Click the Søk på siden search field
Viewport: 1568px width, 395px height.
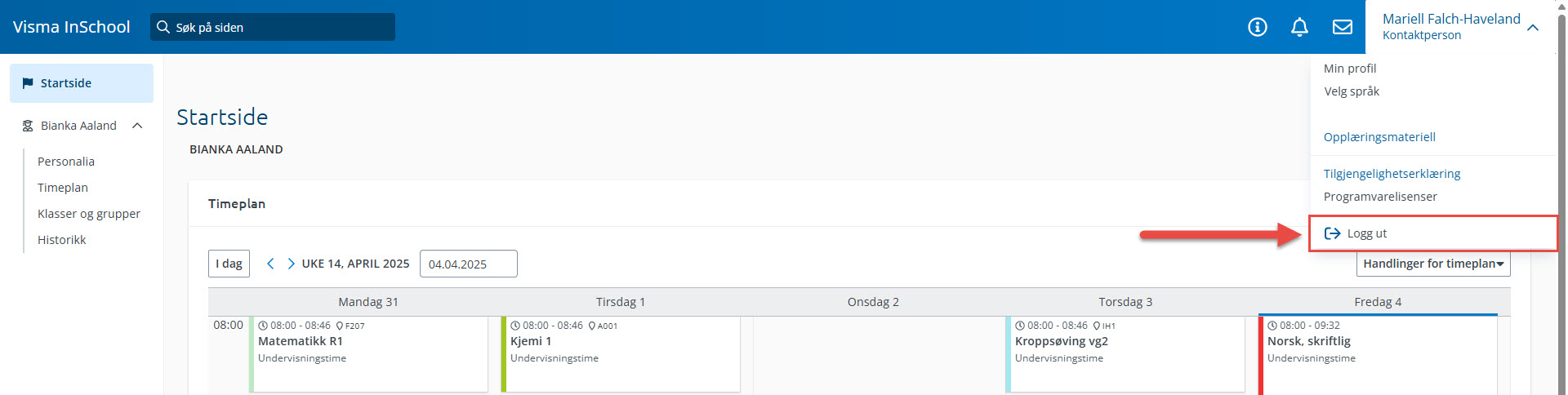273,27
